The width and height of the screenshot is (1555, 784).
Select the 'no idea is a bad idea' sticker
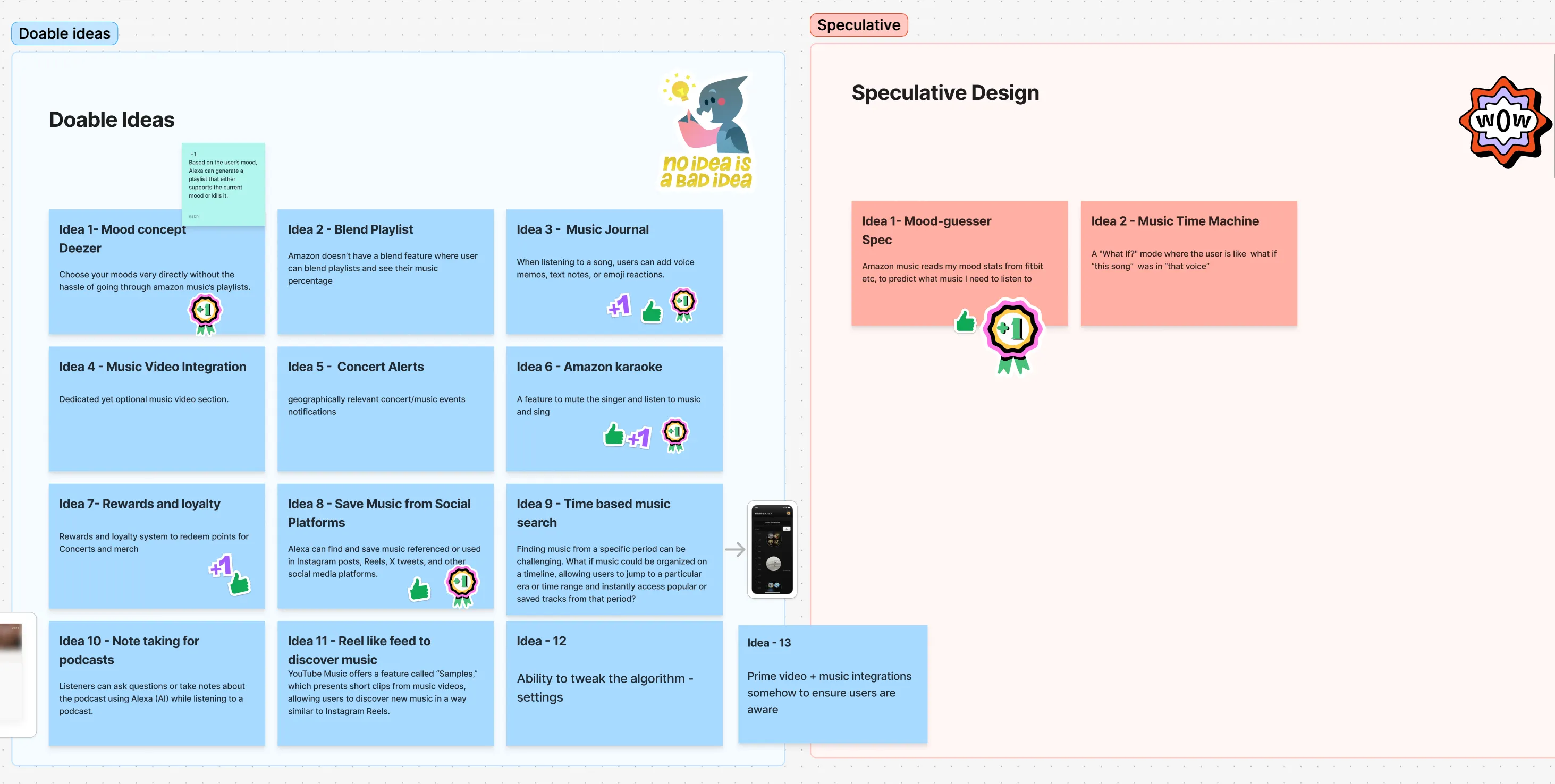coord(707,133)
